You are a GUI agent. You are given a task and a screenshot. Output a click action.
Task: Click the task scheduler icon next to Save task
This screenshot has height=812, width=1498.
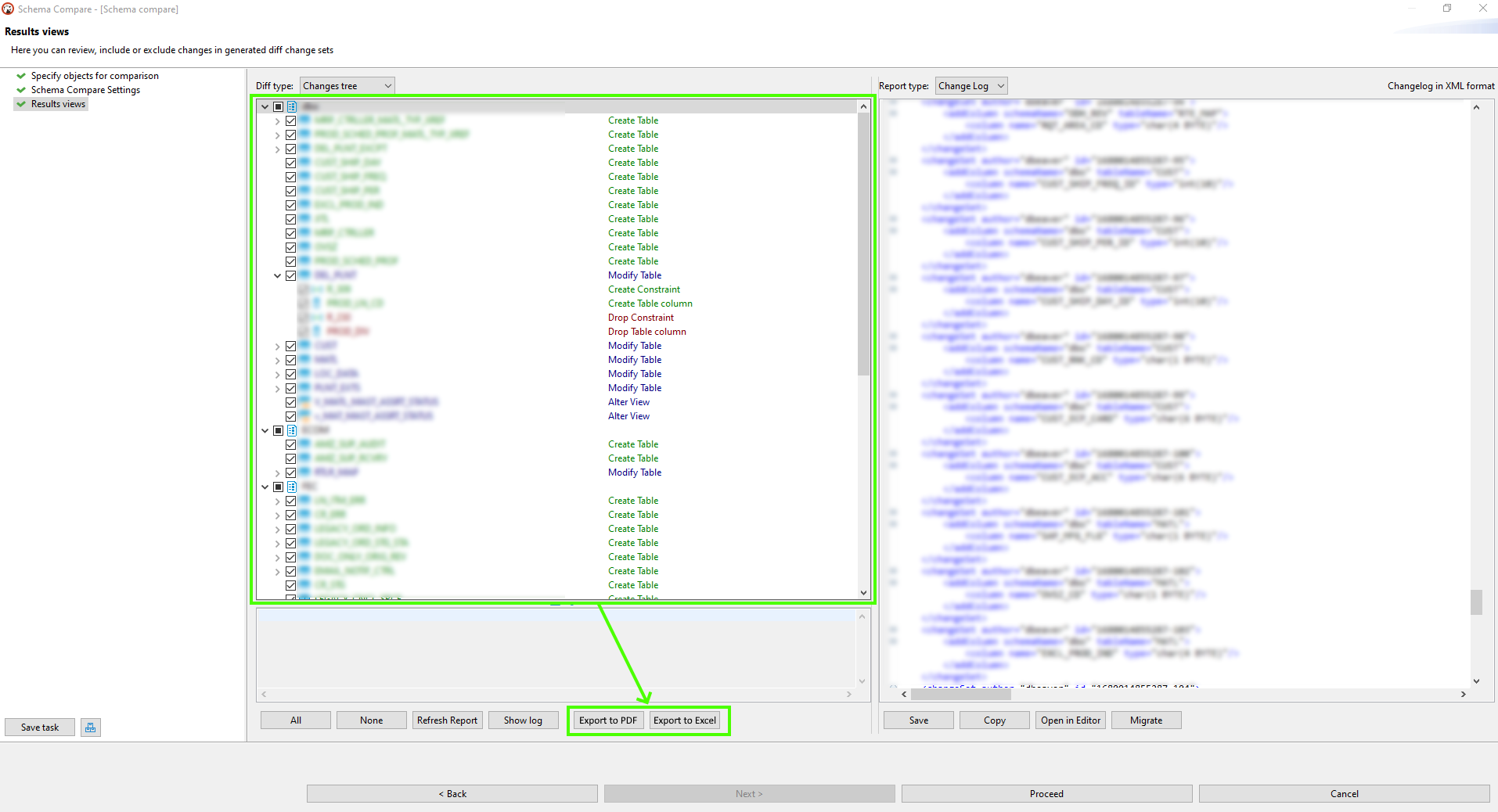click(90, 728)
